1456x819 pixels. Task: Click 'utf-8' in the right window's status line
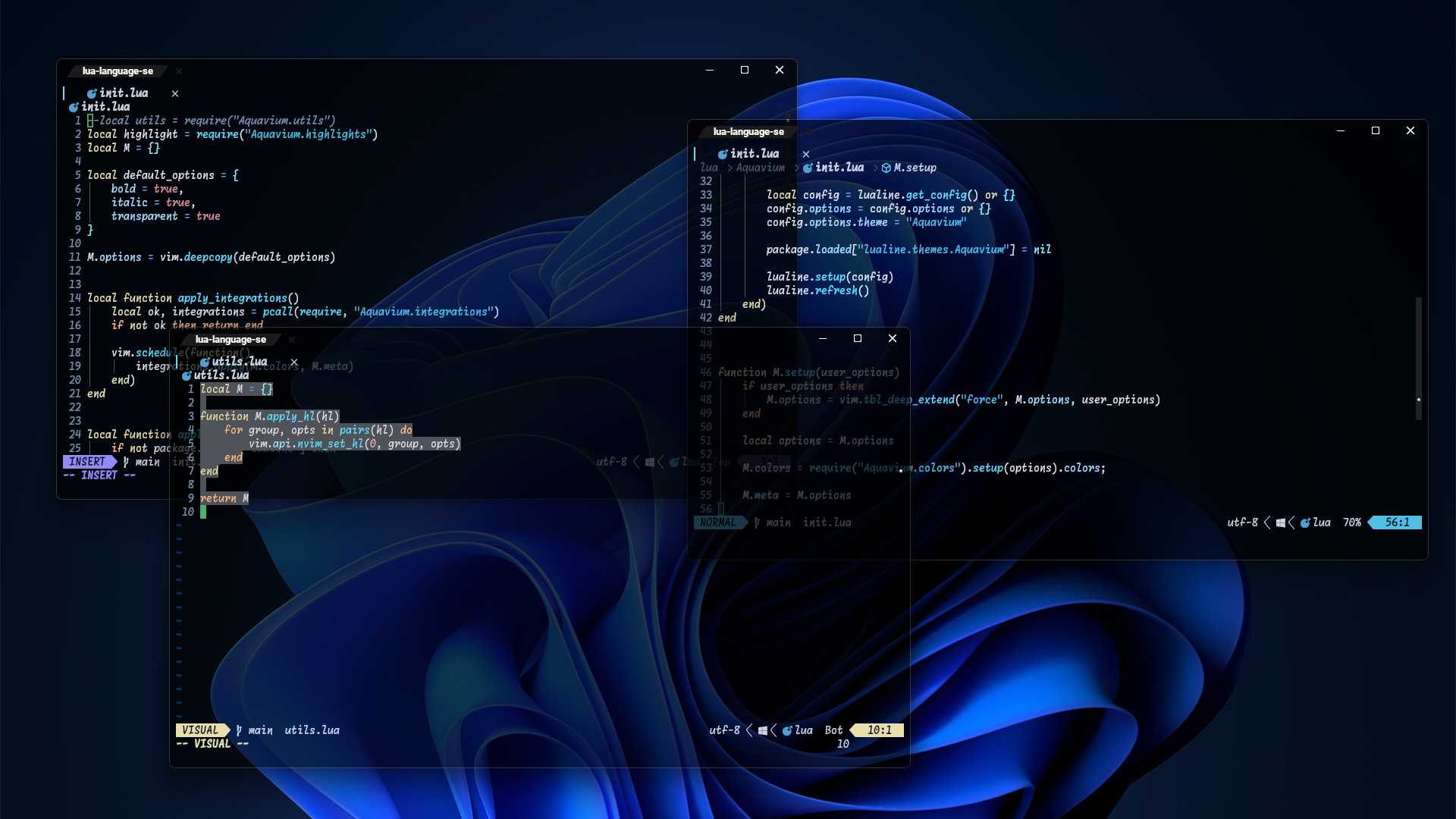1242,522
